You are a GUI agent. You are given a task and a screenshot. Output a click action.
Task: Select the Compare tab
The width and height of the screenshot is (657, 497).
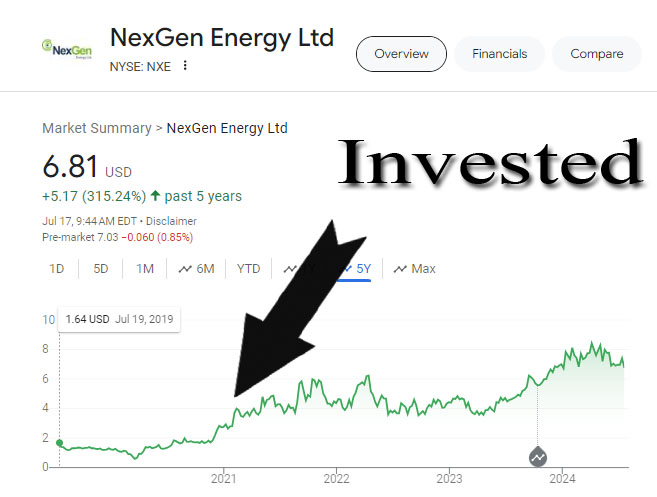[x=596, y=54]
